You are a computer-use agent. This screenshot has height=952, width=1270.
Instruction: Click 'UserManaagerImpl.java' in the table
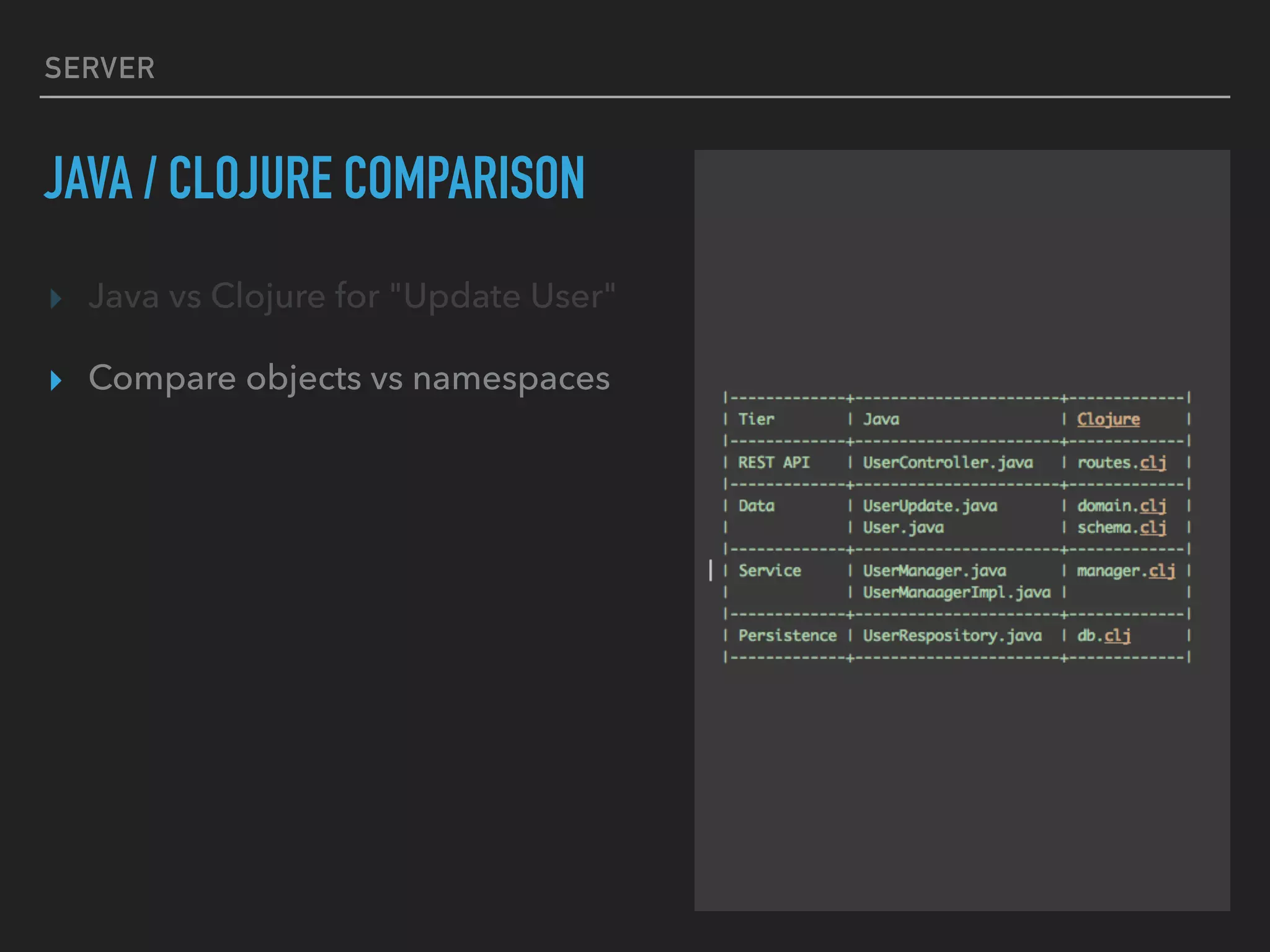tap(957, 593)
